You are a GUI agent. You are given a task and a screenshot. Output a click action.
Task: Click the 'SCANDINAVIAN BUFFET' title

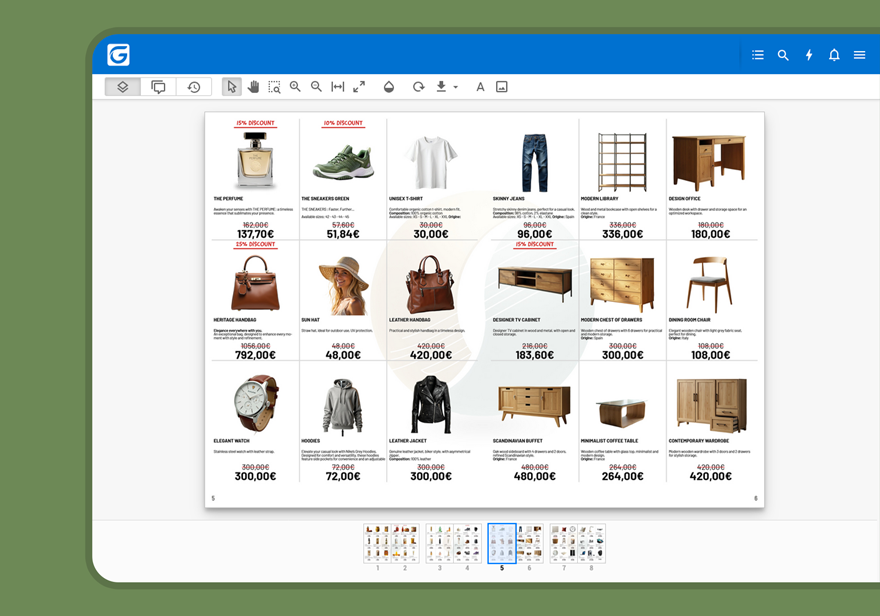(x=517, y=441)
